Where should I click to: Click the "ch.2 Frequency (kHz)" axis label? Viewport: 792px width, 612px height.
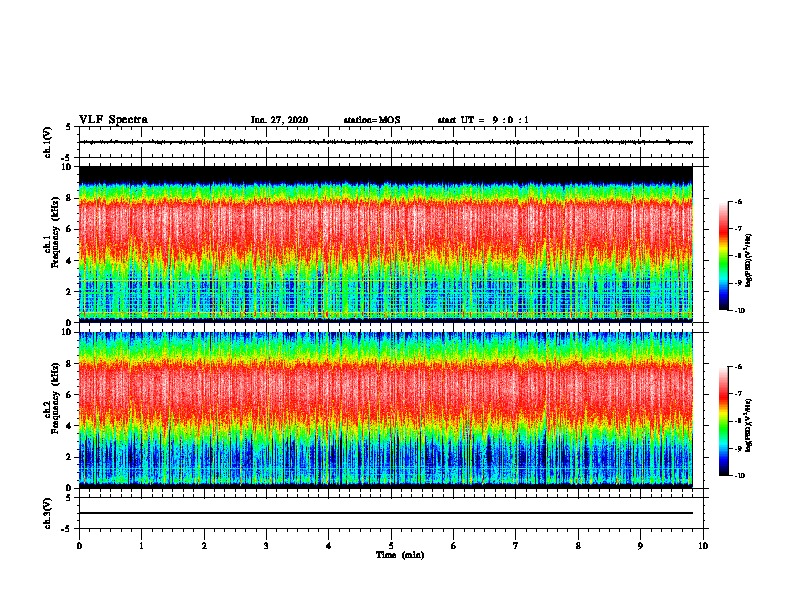[x=53, y=398]
